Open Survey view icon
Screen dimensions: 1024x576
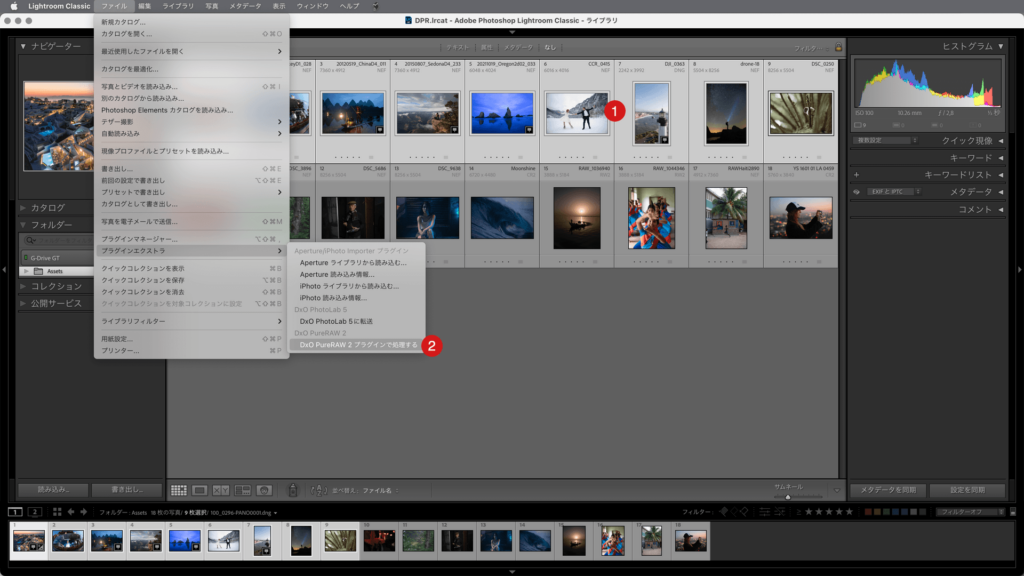pyautogui.click(x=242, y=490)
